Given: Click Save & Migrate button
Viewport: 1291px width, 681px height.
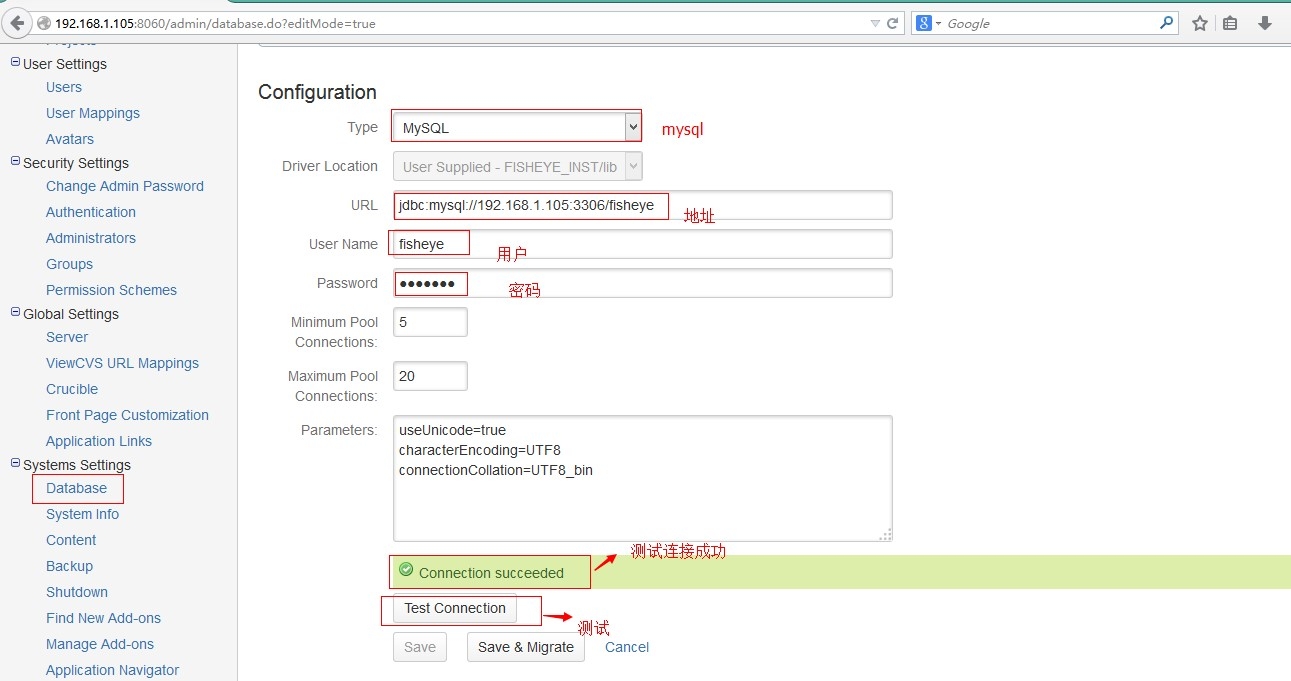Looking at the screenshot, I should 526,647.
